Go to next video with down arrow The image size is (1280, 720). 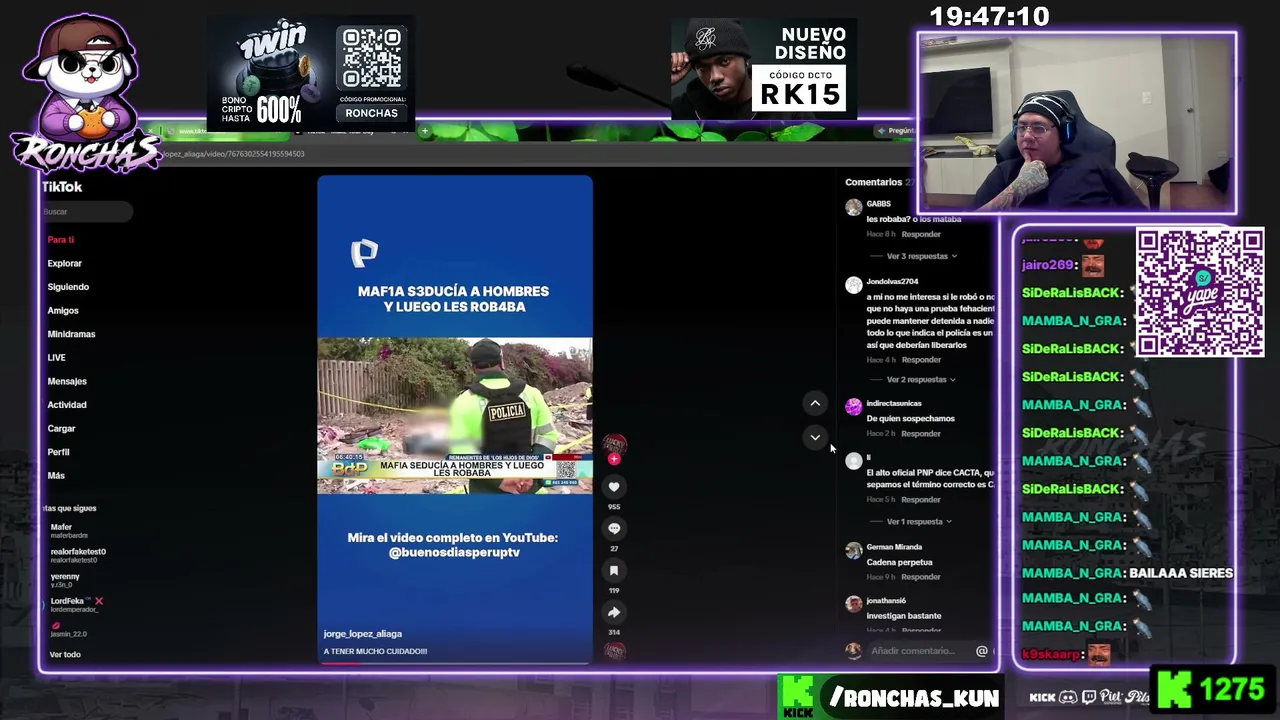click(x=815, y=437)
